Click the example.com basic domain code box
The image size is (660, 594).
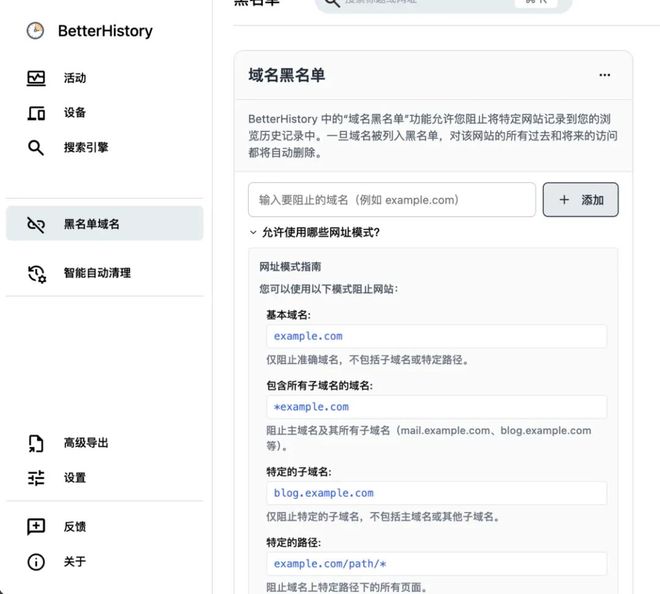click(435, 336)
